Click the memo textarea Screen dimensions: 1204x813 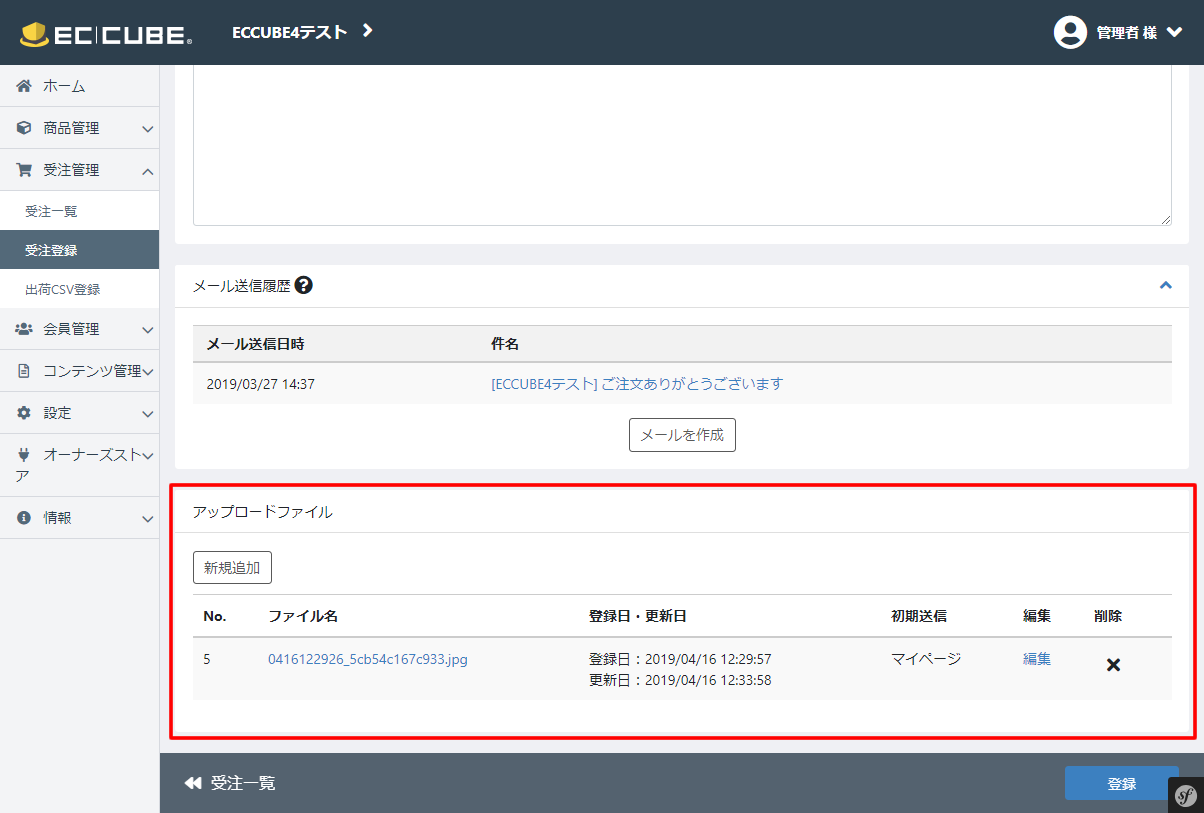682,145
